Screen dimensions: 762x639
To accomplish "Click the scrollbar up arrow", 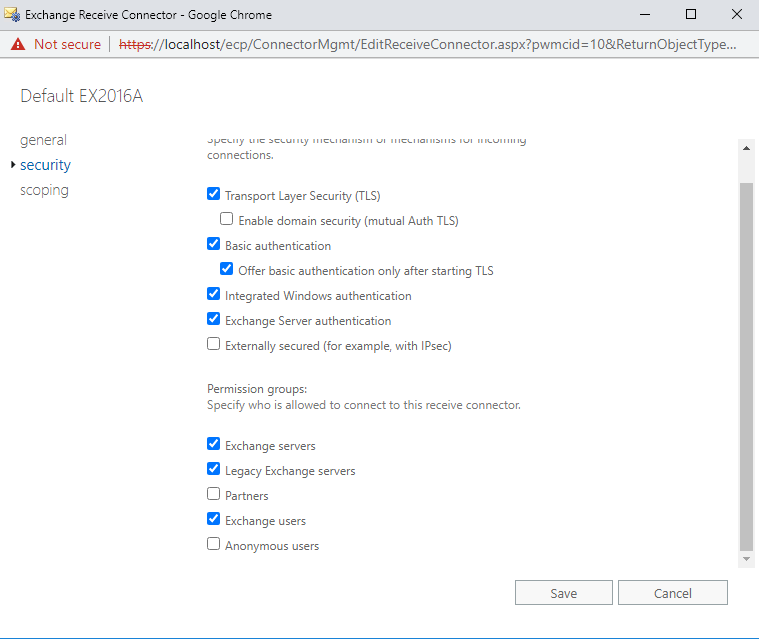I will (746, 148).
